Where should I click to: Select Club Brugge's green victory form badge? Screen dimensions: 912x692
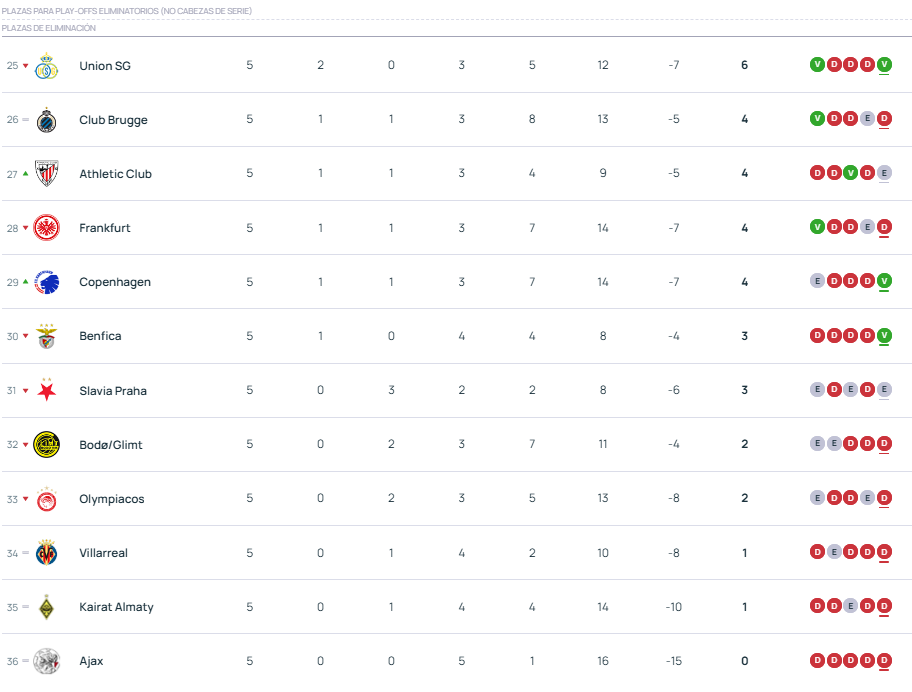tap(817, 119)
